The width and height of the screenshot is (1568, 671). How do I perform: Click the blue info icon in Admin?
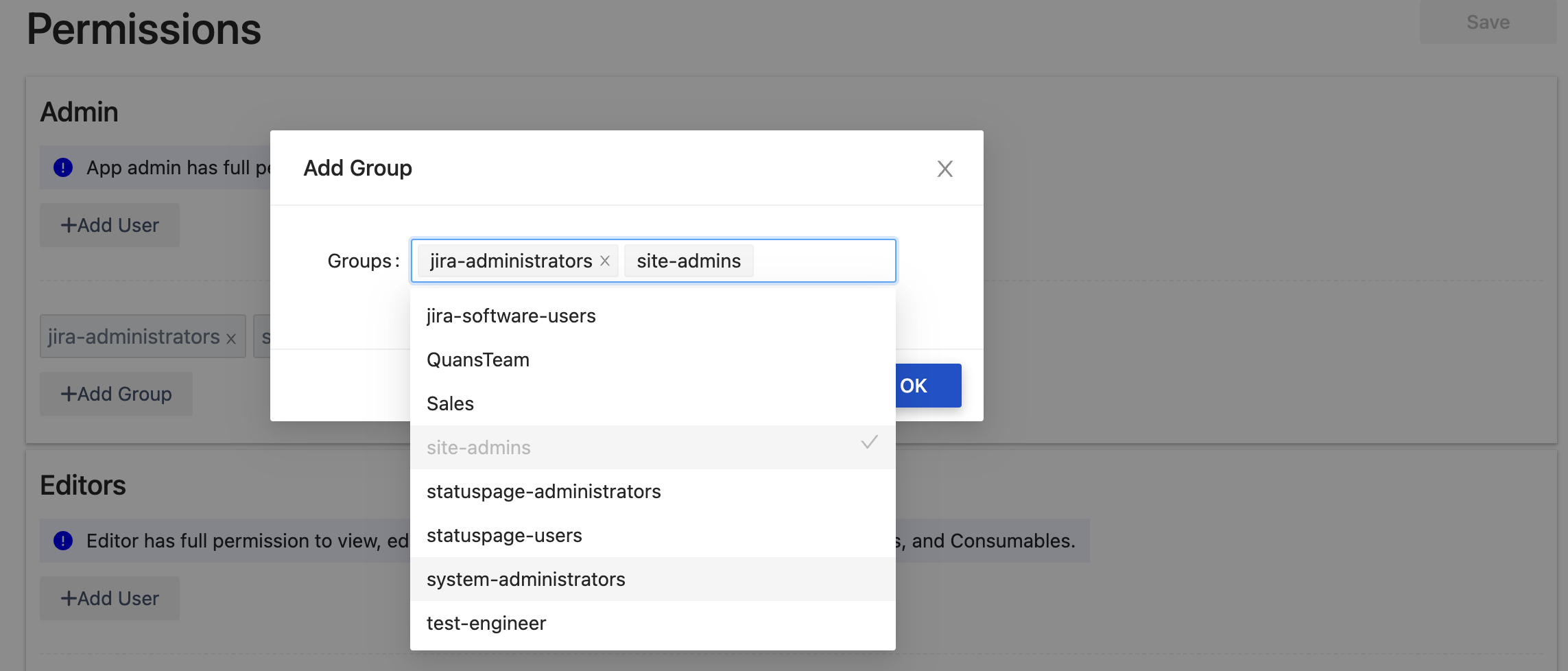[63, 167]
